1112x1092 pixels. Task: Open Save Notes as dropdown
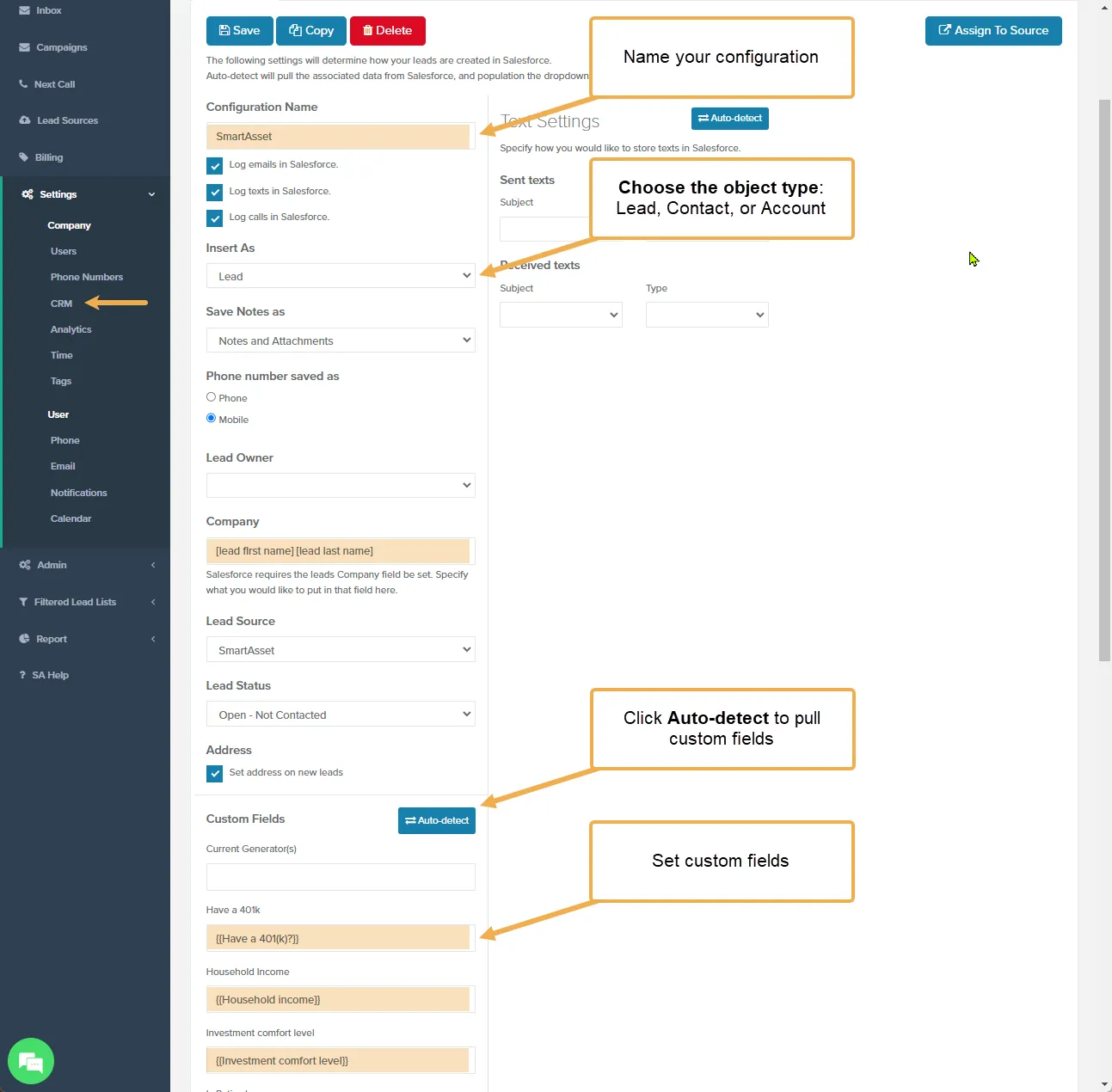coord(341,340)
